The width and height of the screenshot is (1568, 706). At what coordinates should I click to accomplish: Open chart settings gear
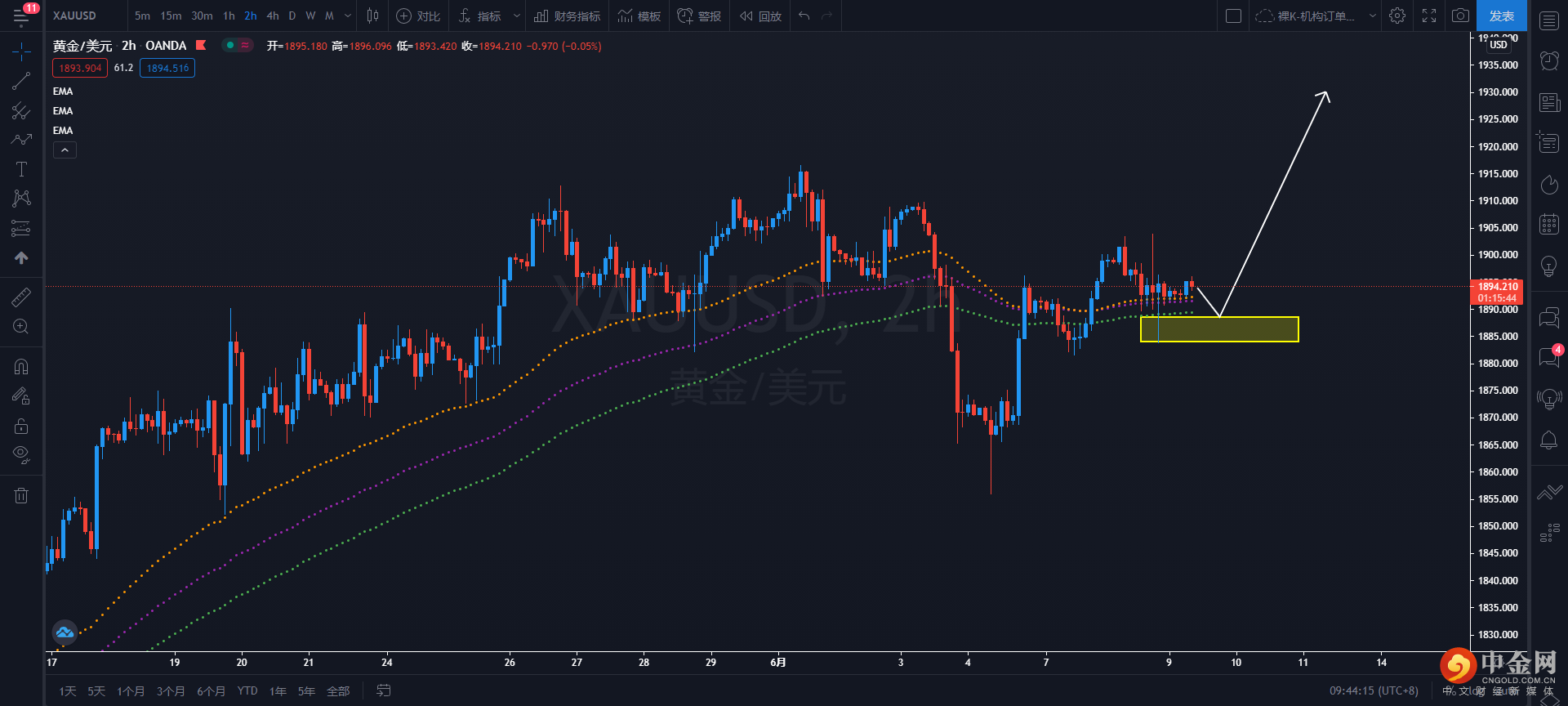tap(1397, 16)
